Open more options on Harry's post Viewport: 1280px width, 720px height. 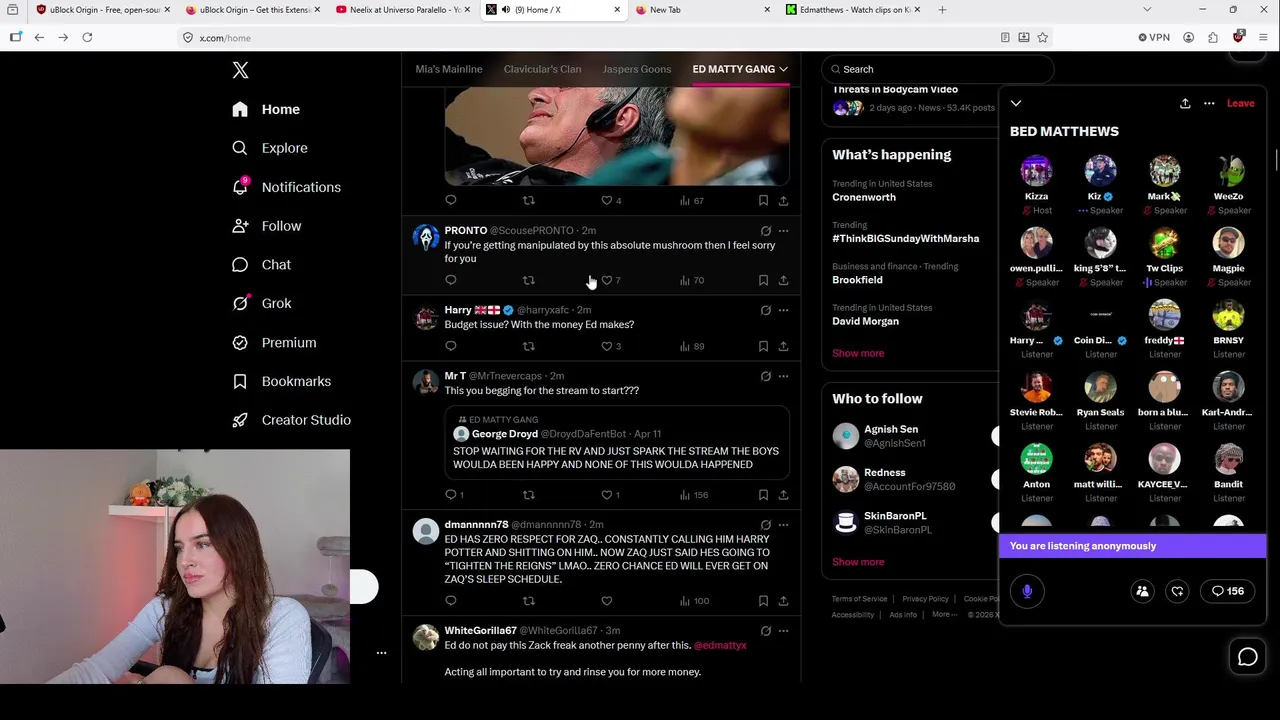pyautogui.click(x=783, y=310)
